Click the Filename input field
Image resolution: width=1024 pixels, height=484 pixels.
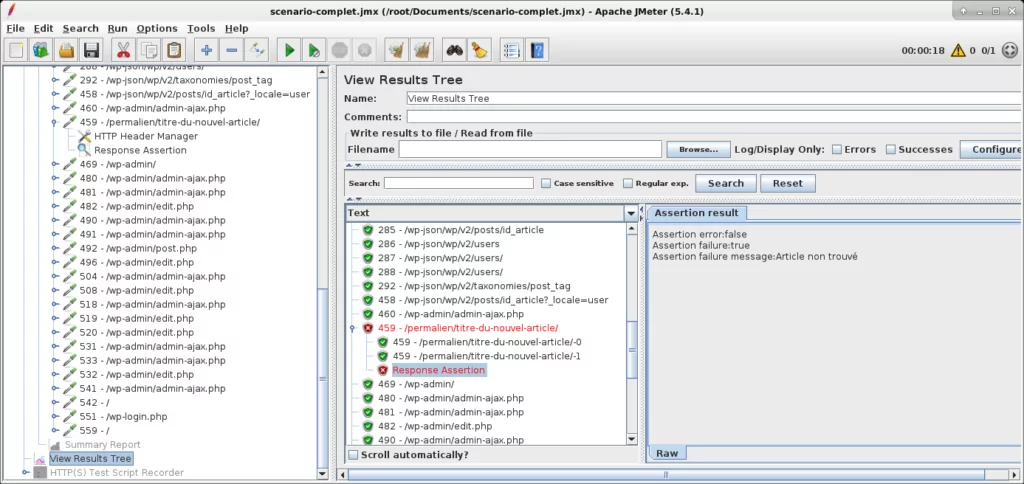point(530,150)
